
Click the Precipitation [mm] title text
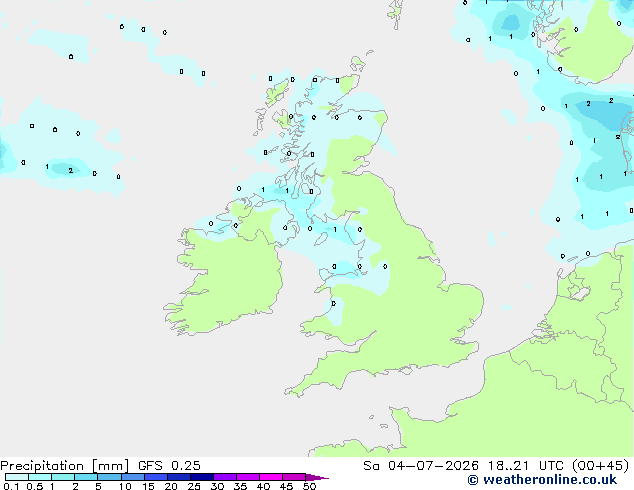(x=65, y=466)
